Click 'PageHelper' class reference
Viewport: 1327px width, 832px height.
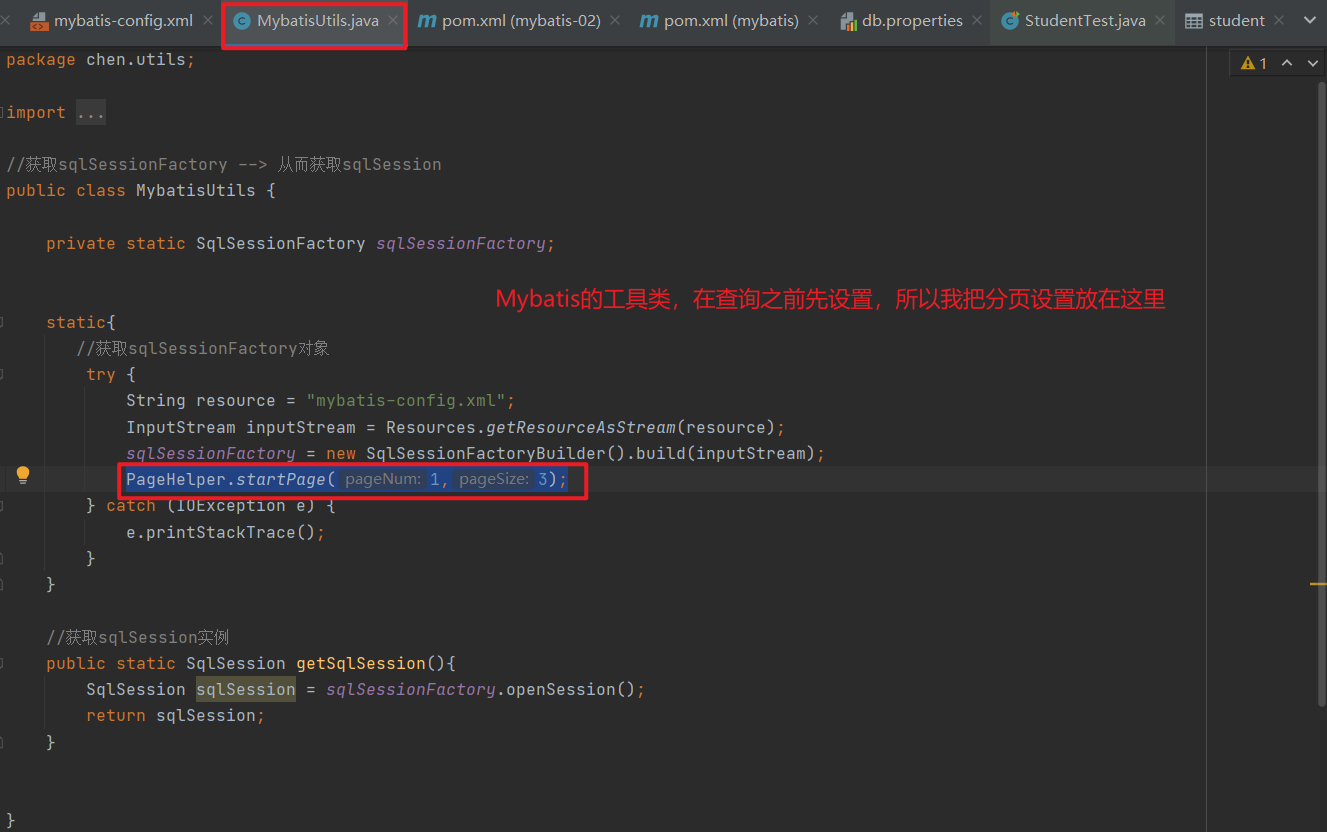tap(176, 480)
